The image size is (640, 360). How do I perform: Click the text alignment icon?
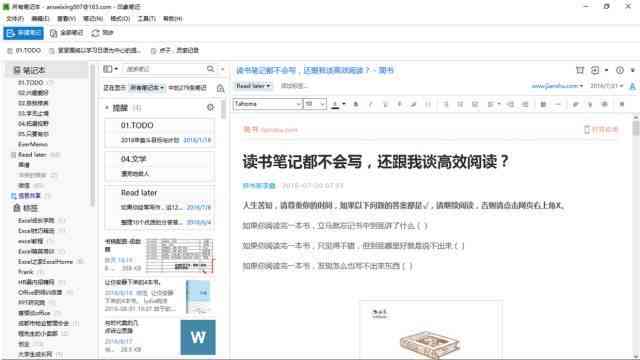pos(491,104)
